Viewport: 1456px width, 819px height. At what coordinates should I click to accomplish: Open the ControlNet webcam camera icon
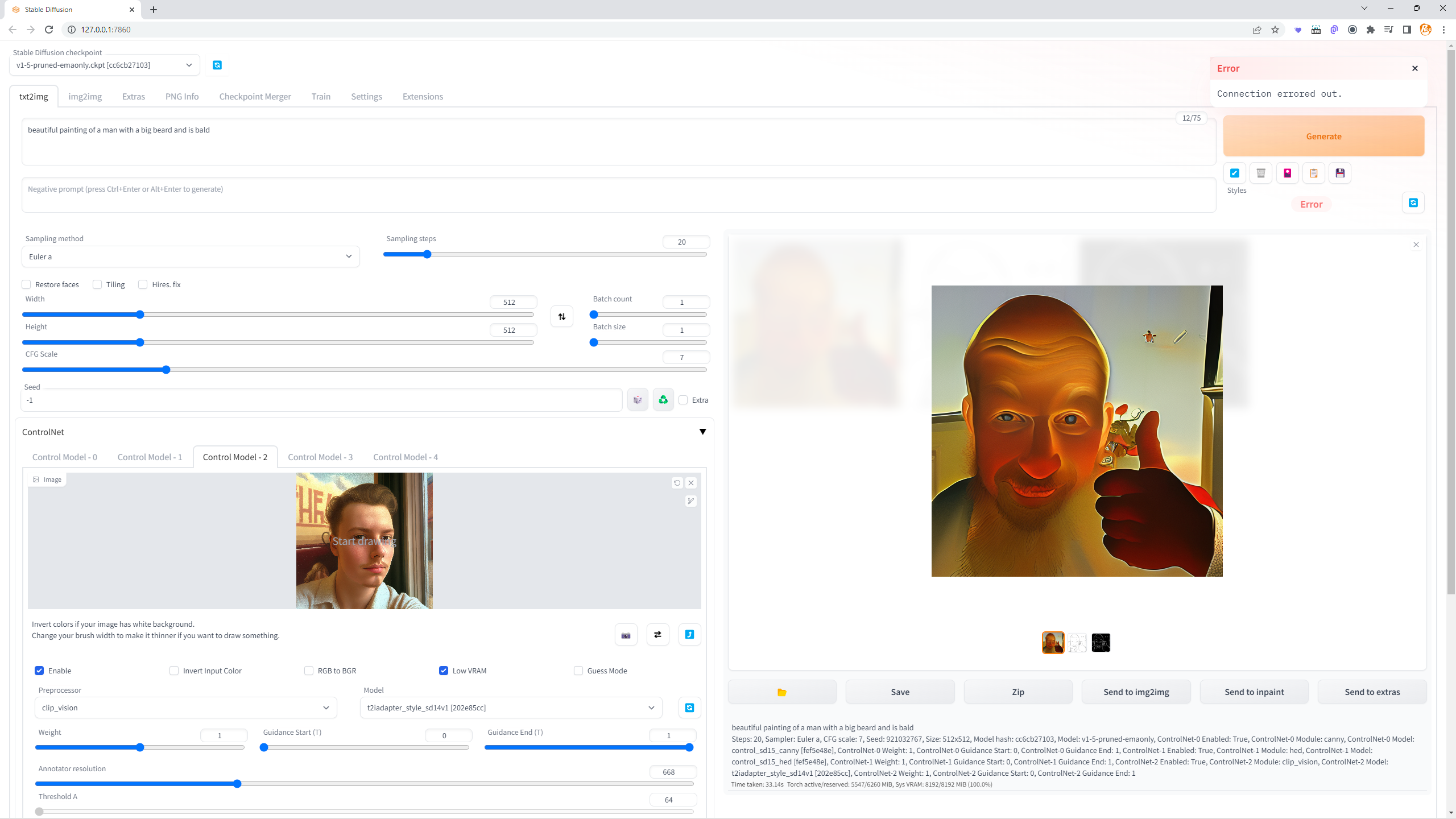pyautogui.click(x=626, y=635)
